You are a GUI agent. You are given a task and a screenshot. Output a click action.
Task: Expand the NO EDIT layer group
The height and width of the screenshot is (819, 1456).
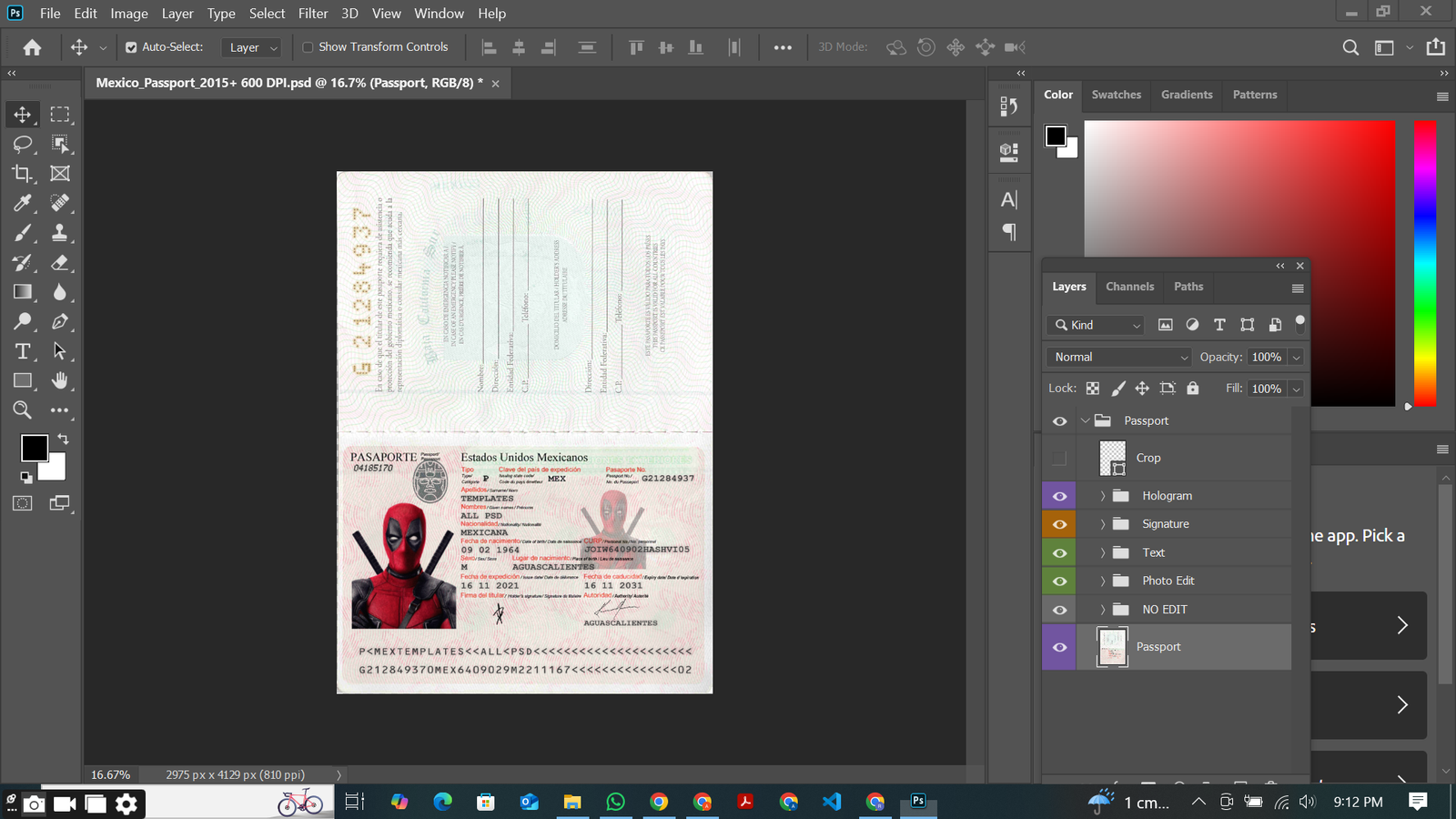pos(1102,610)
